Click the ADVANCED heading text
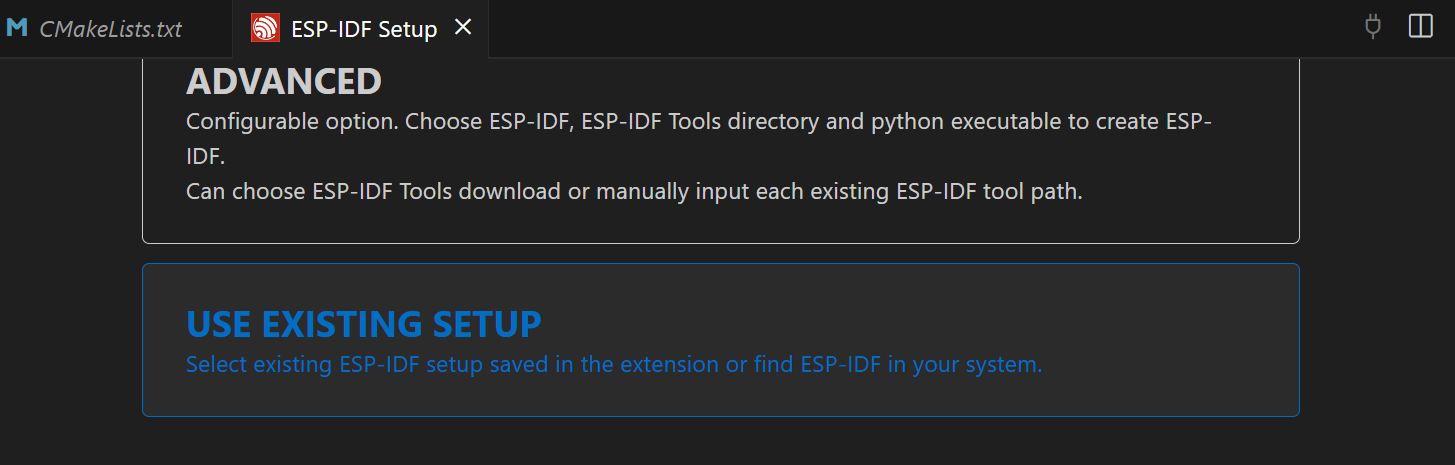1455x465 pixels. coord(284,82)
